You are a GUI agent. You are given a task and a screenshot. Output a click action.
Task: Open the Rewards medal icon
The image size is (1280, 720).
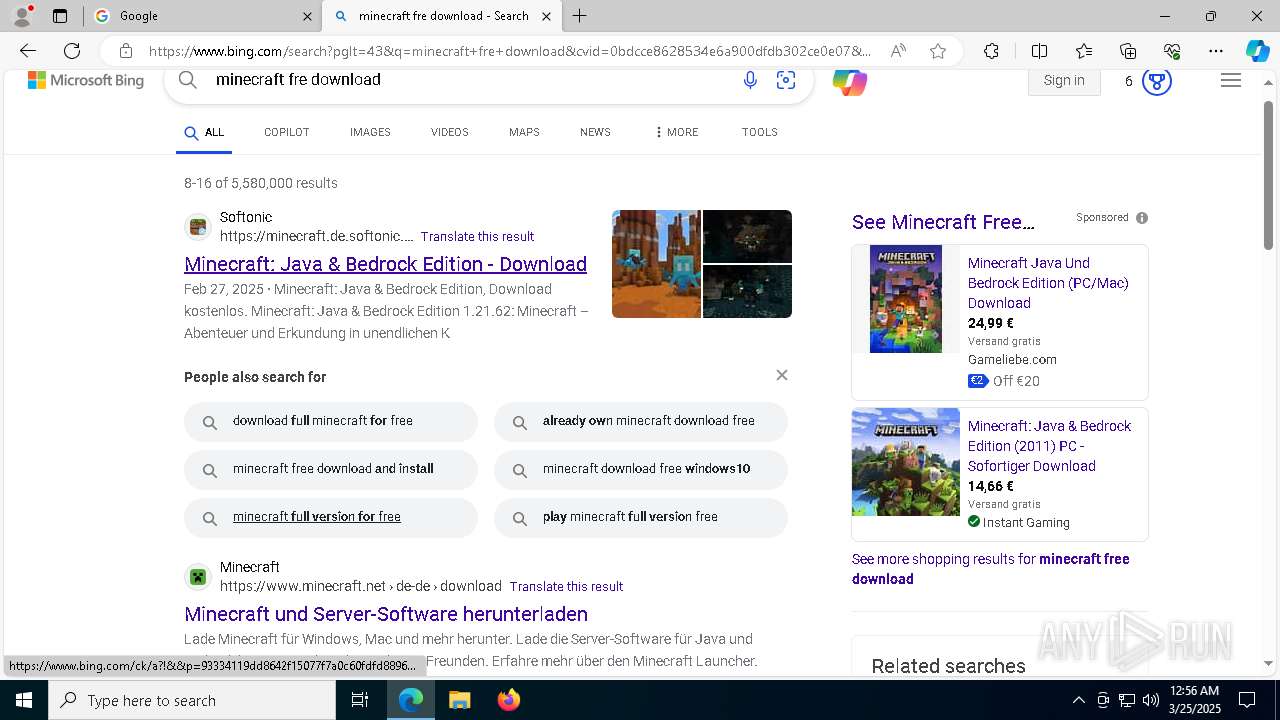(1156, 80)
